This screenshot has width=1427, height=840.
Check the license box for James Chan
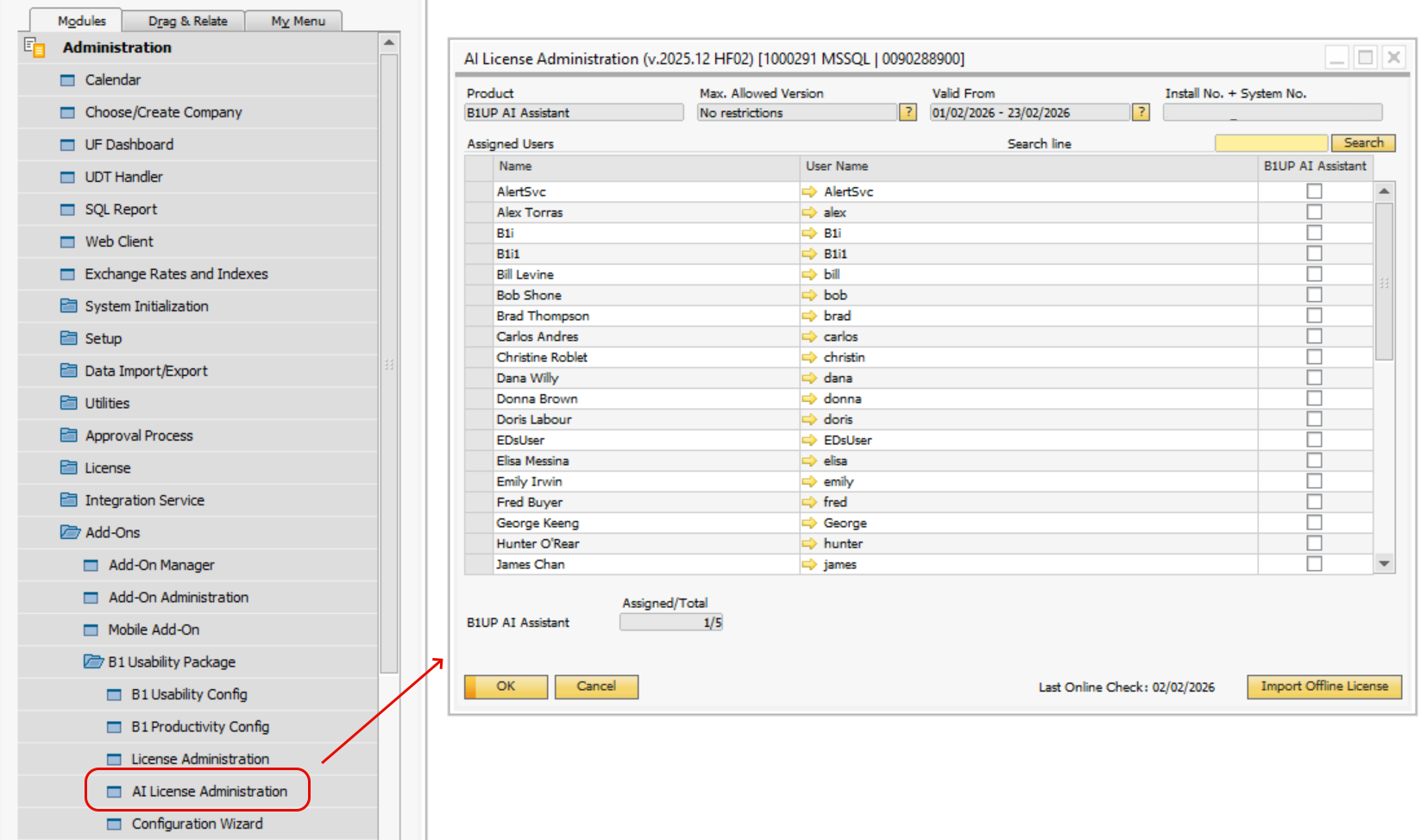1314,564
